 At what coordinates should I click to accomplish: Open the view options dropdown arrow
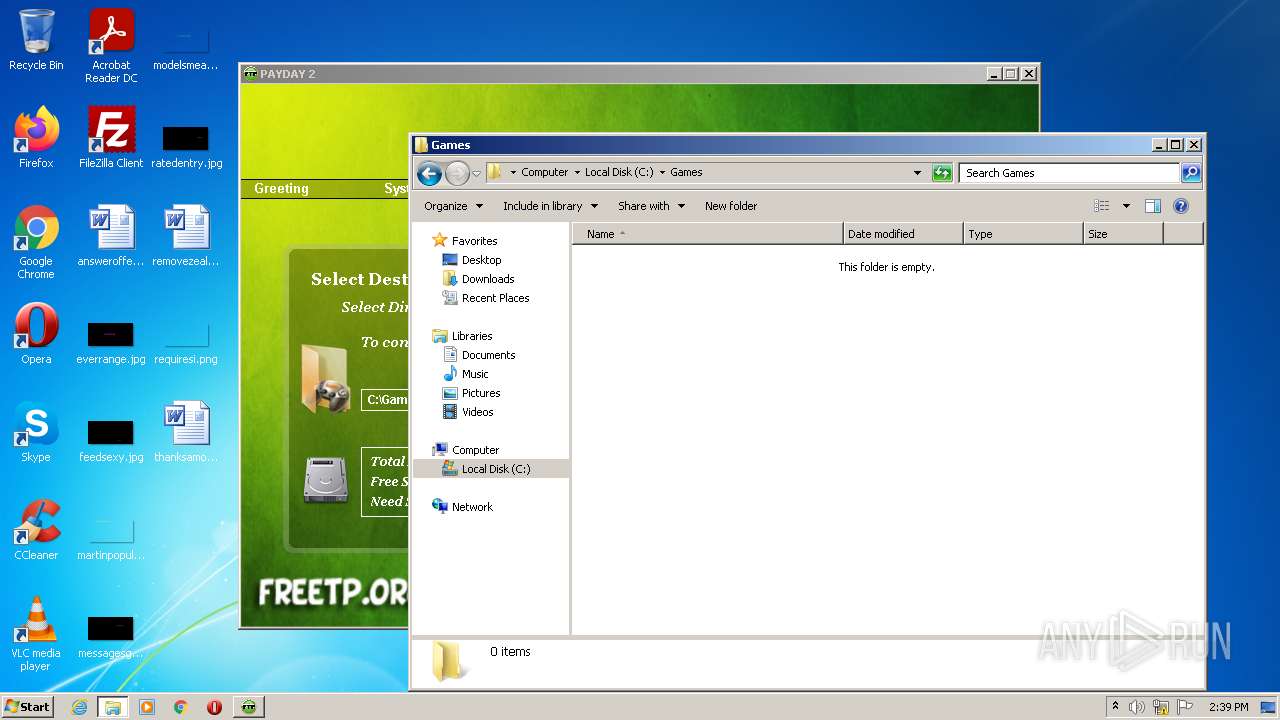1126,206
